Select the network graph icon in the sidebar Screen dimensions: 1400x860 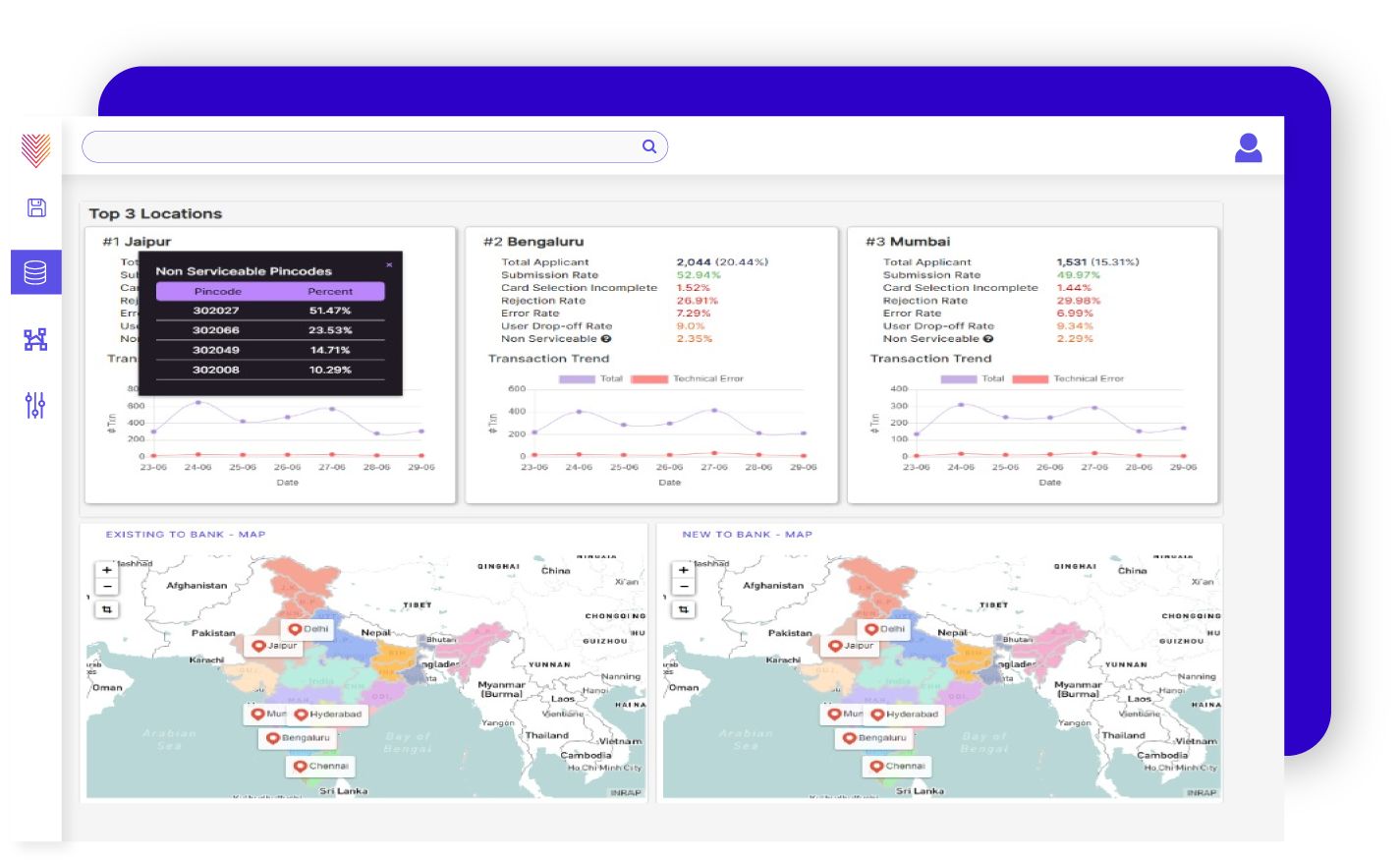click(x=35, y=338)
